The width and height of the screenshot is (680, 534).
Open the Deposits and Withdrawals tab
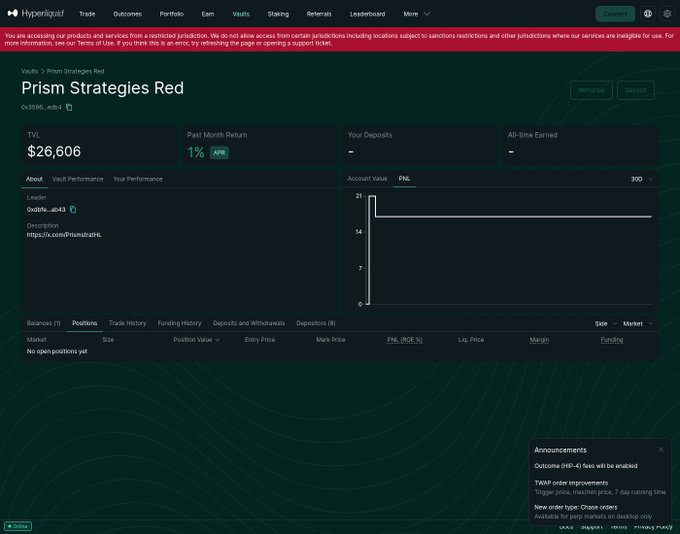tap(249, 323)
